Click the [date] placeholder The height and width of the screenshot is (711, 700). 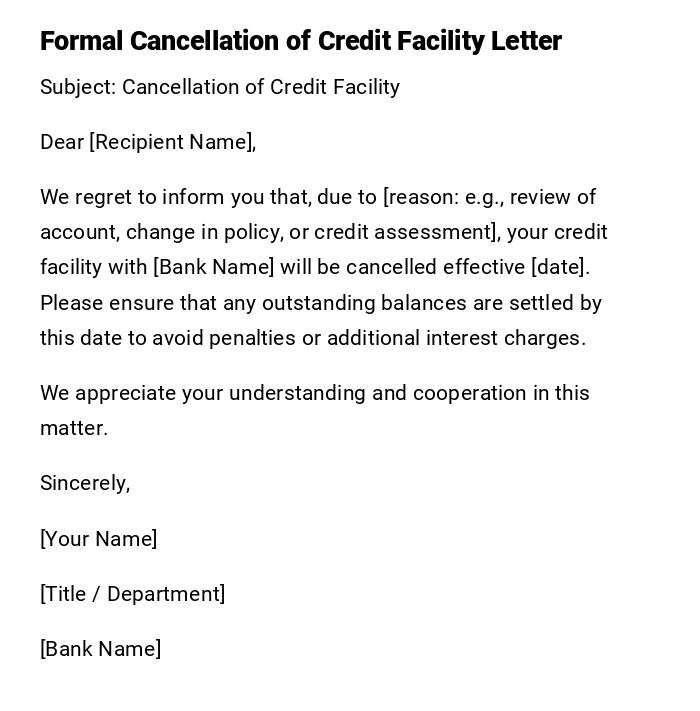[x=559, y=267]
